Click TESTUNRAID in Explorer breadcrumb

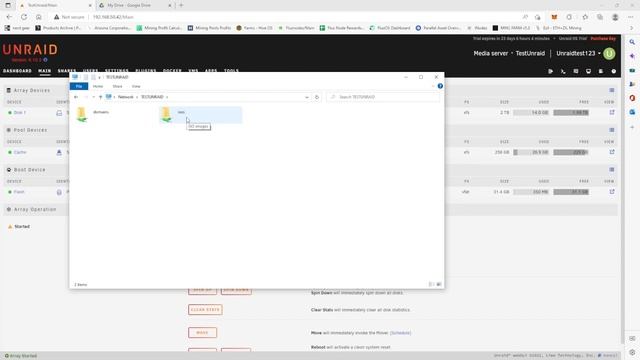pyautogui.click(x=152, y=97)
